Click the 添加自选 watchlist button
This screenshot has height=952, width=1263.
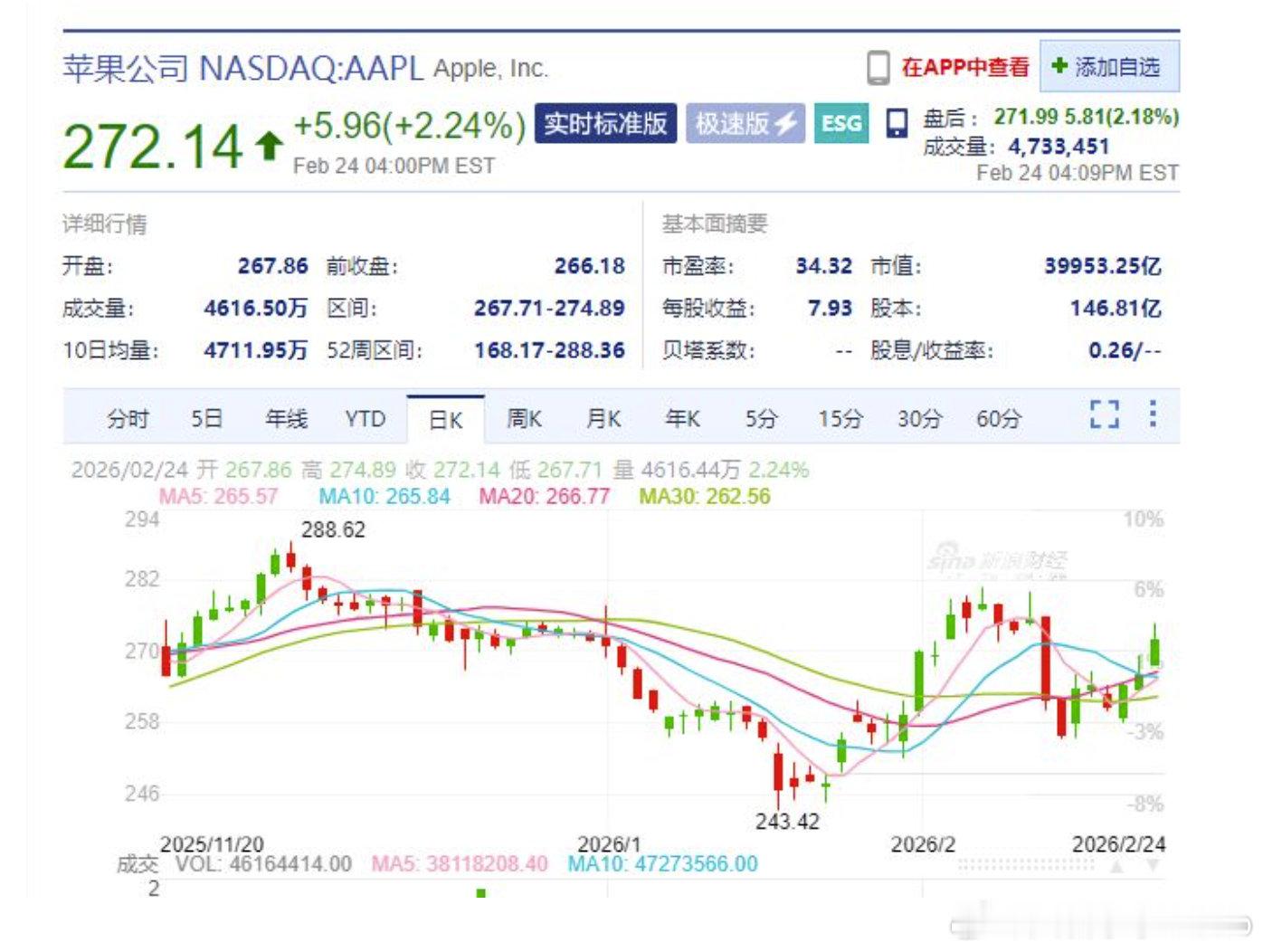pos(1111,65)
